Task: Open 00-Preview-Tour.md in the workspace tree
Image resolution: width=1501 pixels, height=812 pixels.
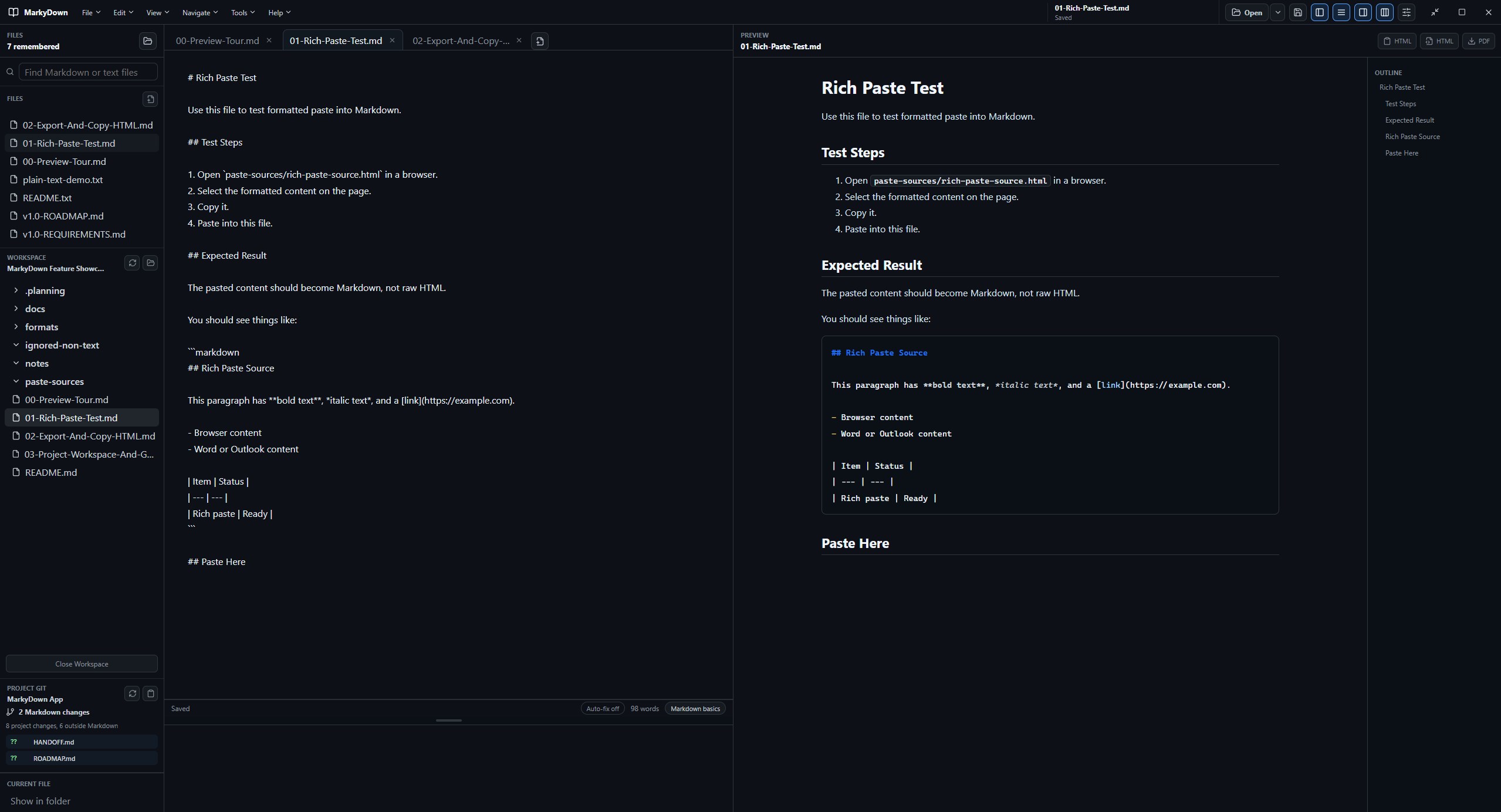Action: click(x=82, y=400)
